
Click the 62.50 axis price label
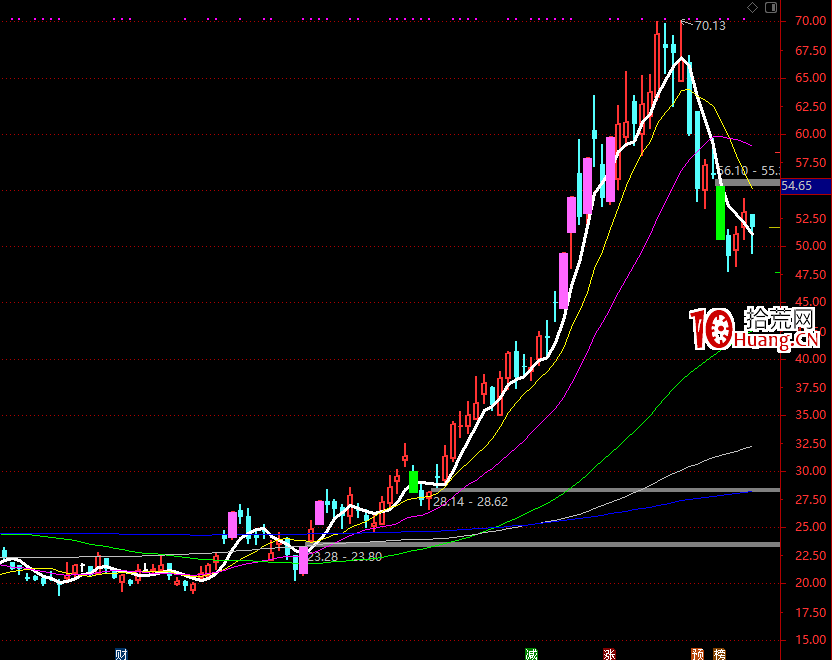[x=810, y=107]
